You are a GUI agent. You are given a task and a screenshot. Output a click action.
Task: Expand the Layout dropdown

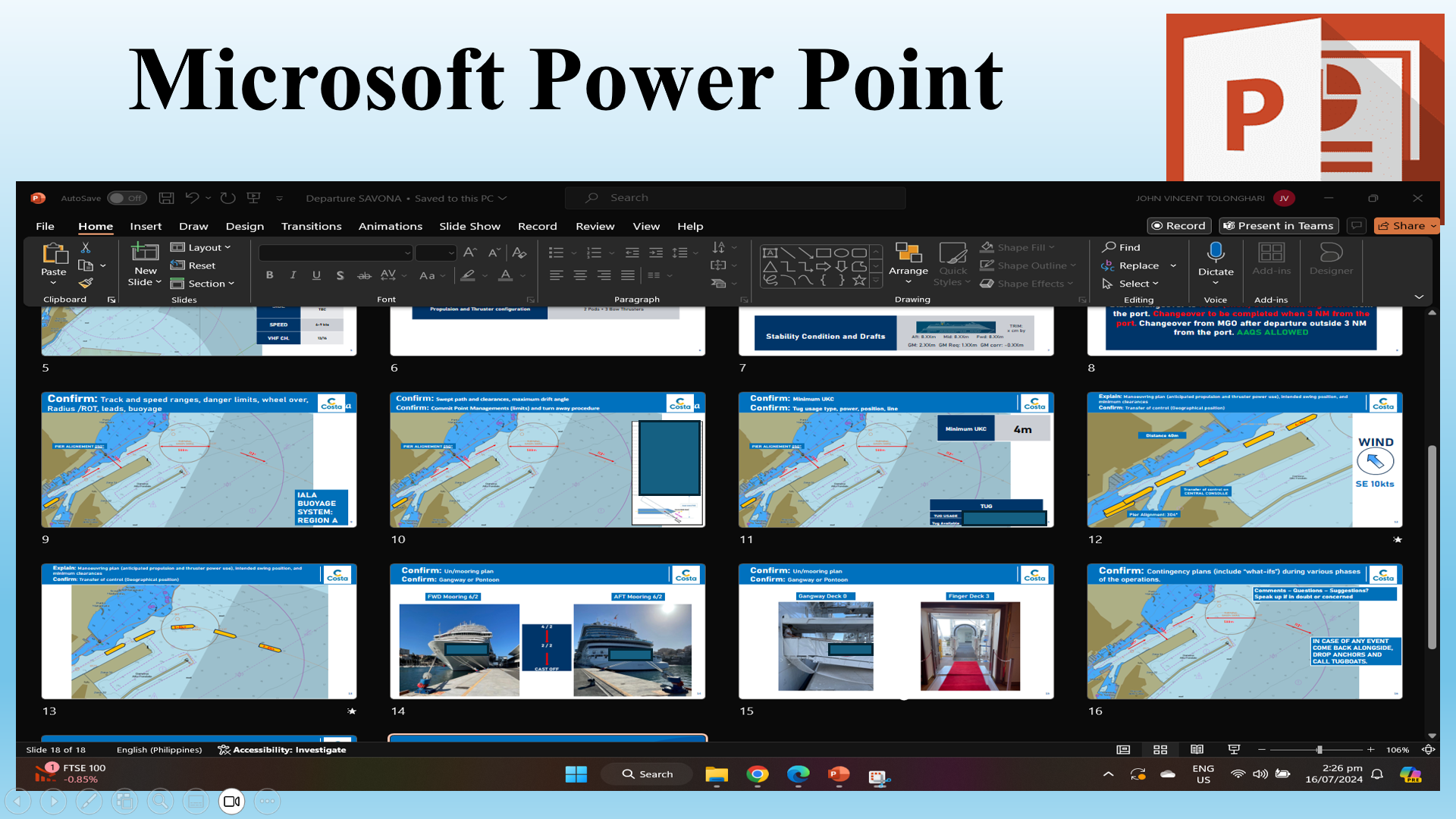202,247
